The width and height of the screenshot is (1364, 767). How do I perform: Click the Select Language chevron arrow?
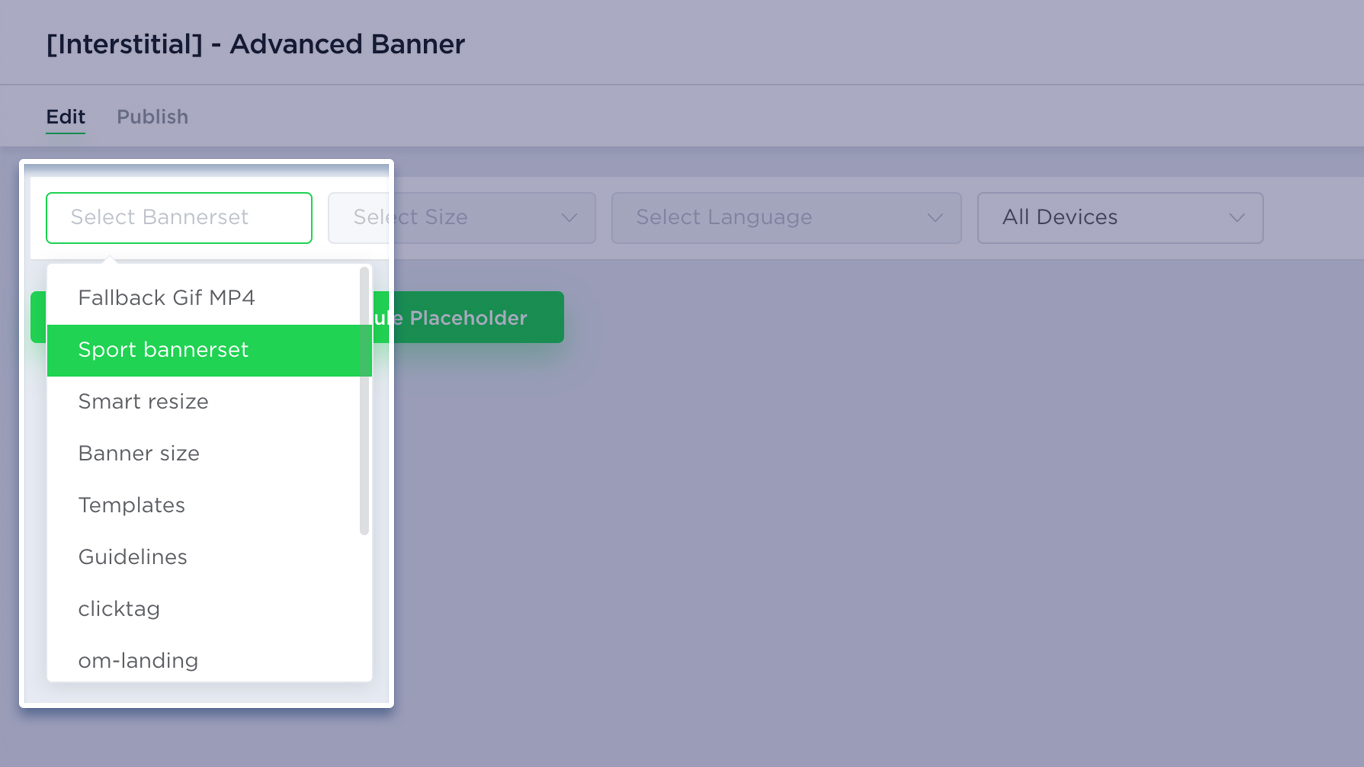[x=936, y=218]
